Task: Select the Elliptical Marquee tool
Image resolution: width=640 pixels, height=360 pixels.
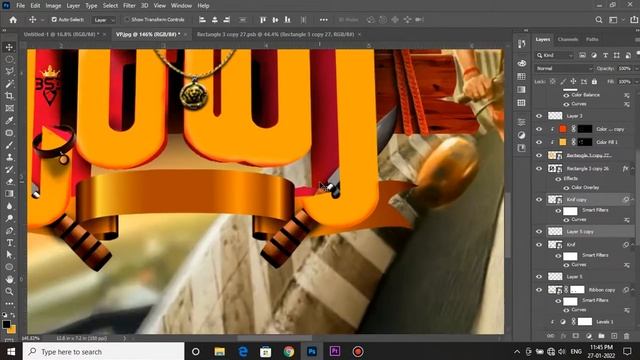Action: 9,59
